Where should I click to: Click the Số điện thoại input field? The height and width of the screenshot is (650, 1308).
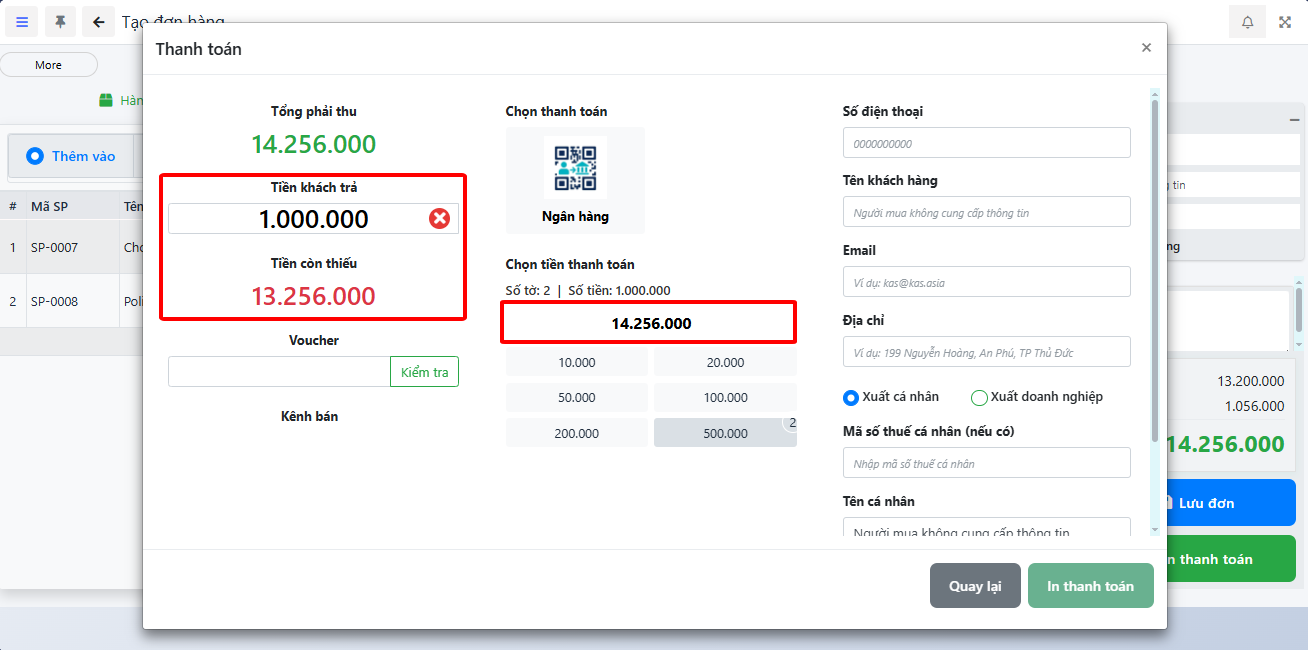tap(986, 143)
